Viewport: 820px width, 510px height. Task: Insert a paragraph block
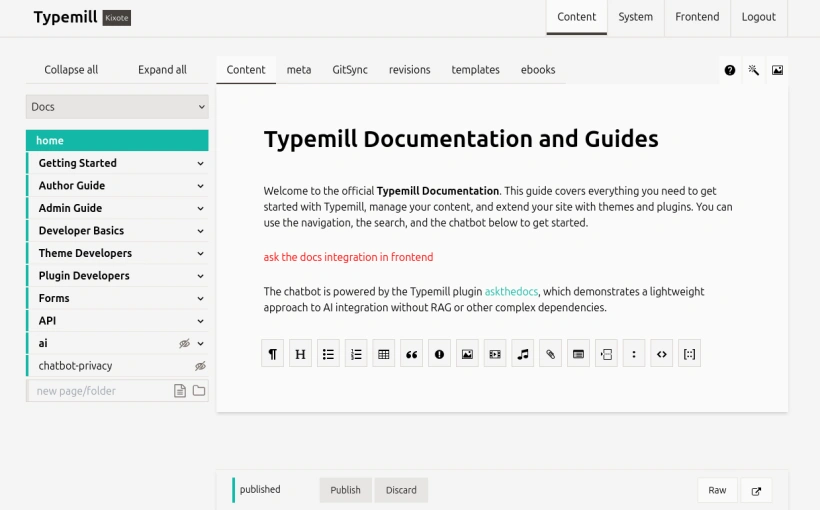[x=272, y=354]
